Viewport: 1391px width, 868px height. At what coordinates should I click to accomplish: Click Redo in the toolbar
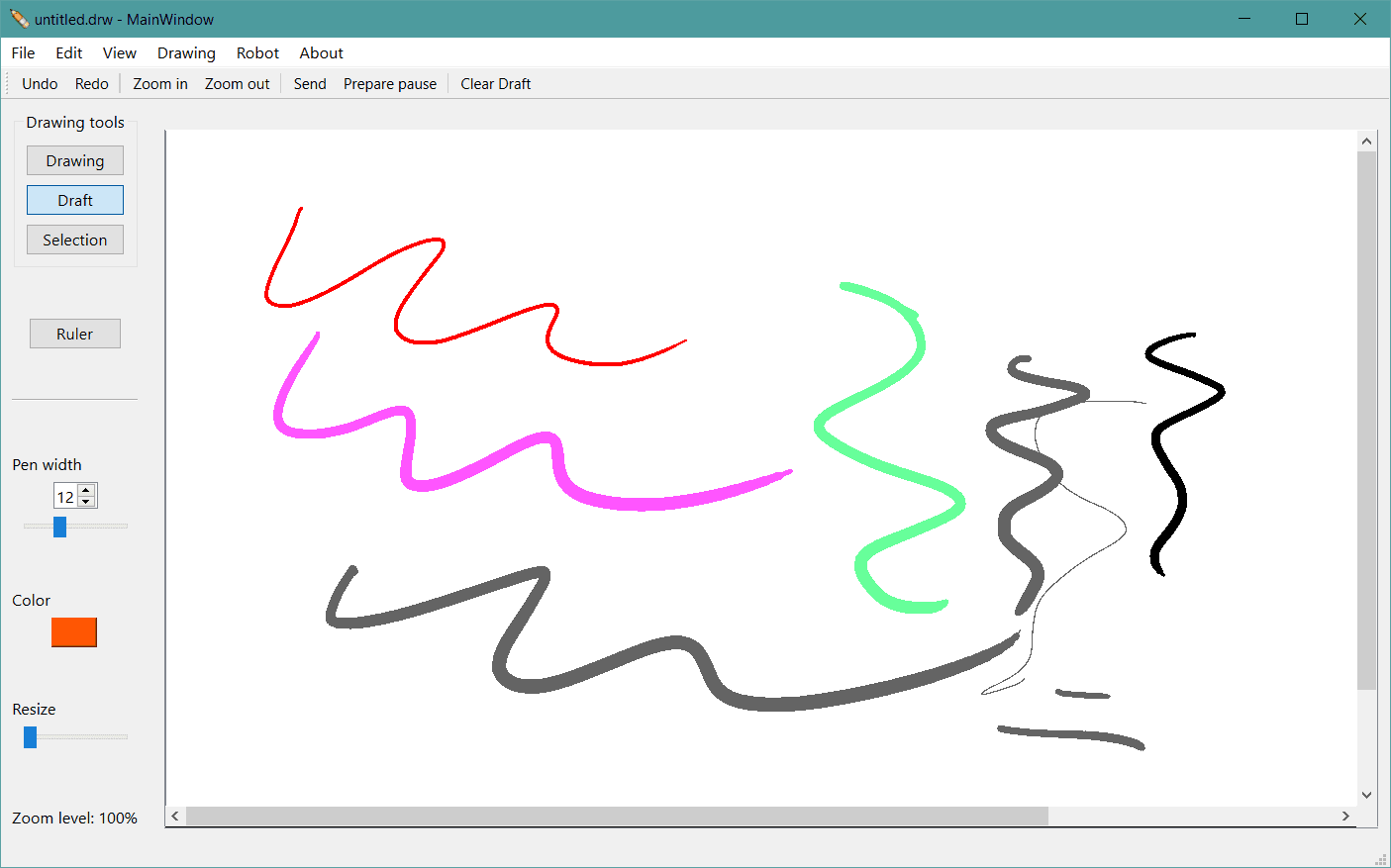92,84
